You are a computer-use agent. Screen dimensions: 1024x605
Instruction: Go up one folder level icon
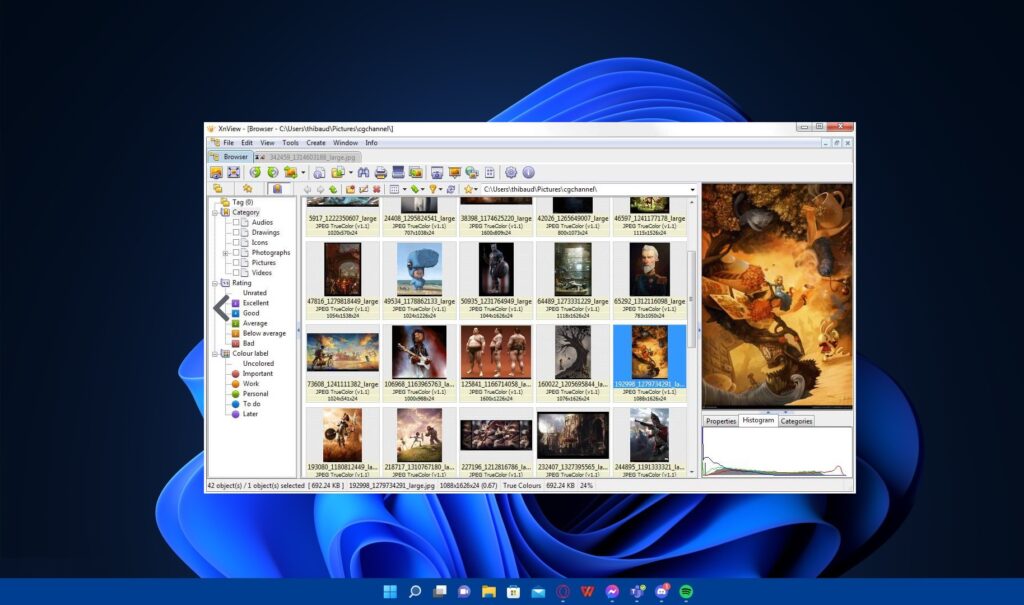click(x=333, y=189)
